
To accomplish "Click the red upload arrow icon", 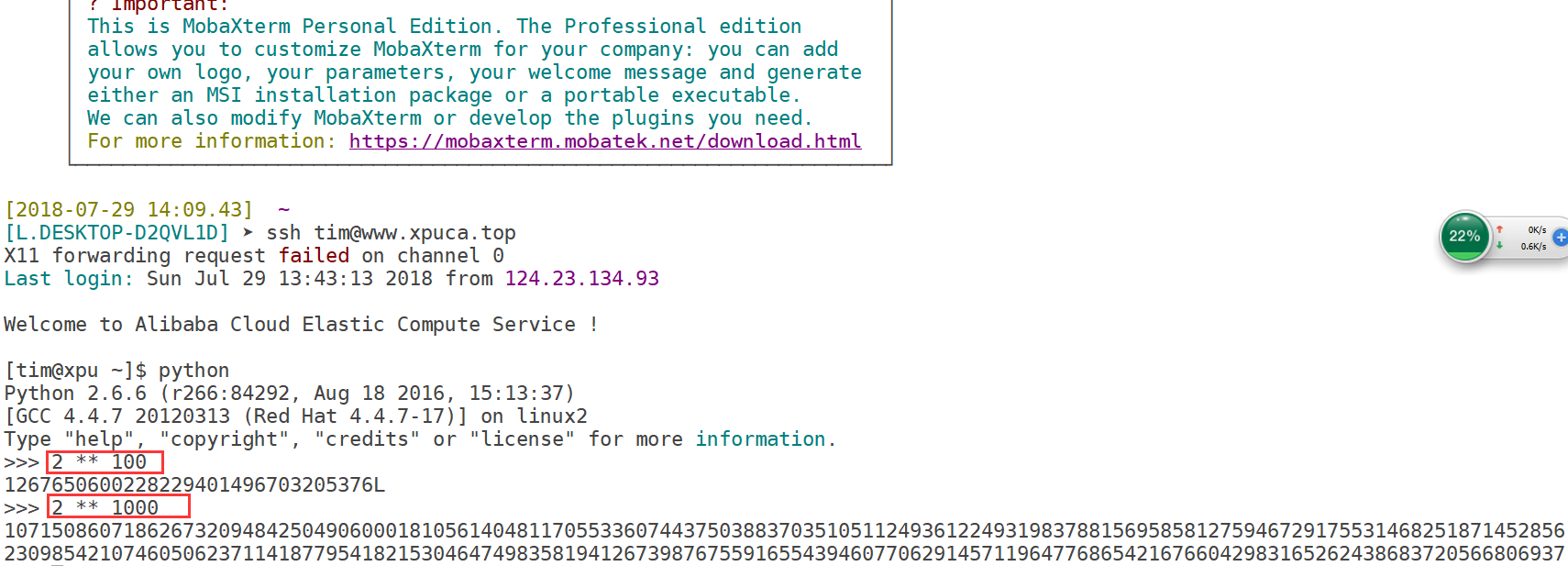I will [x=1500, y=229].
